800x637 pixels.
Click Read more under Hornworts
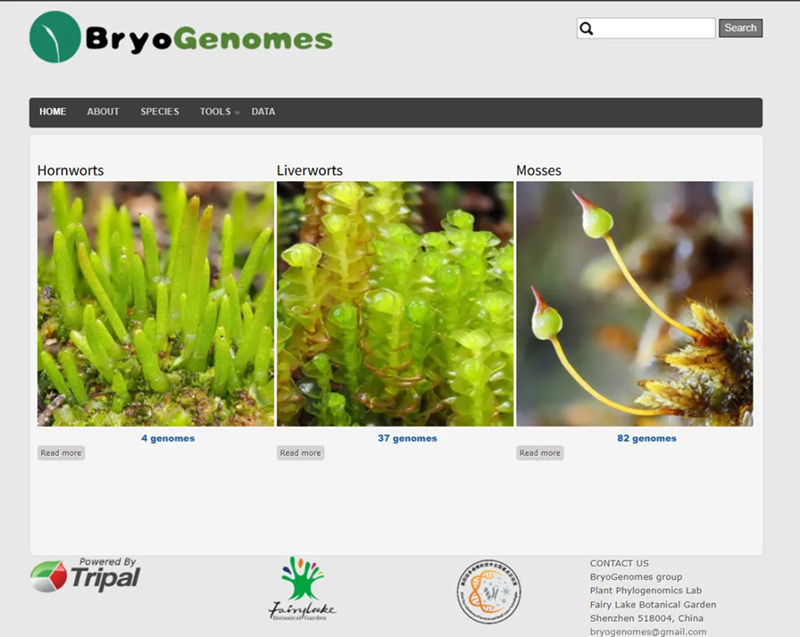(61, 453)
